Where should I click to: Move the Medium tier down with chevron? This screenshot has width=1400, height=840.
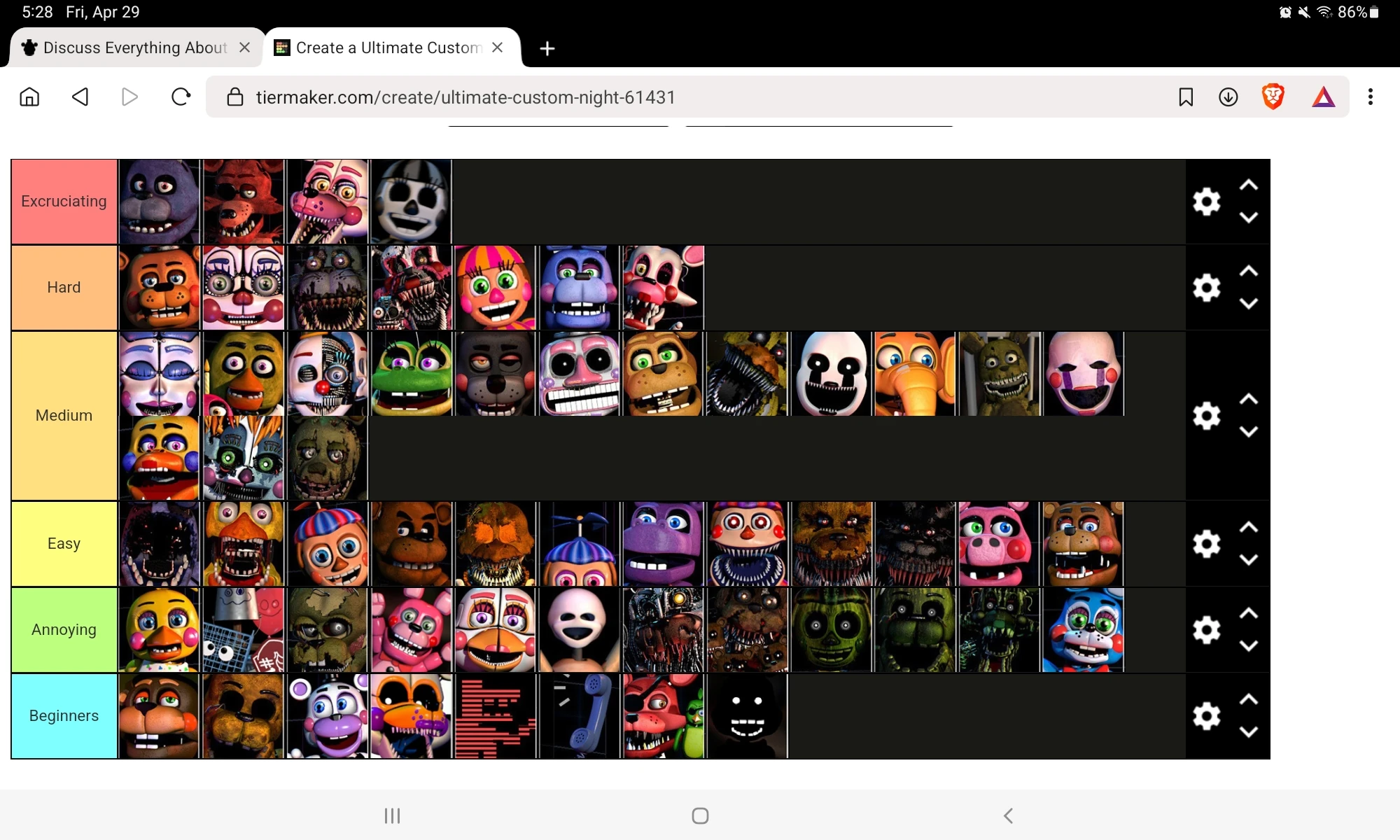pos(1249,432)
